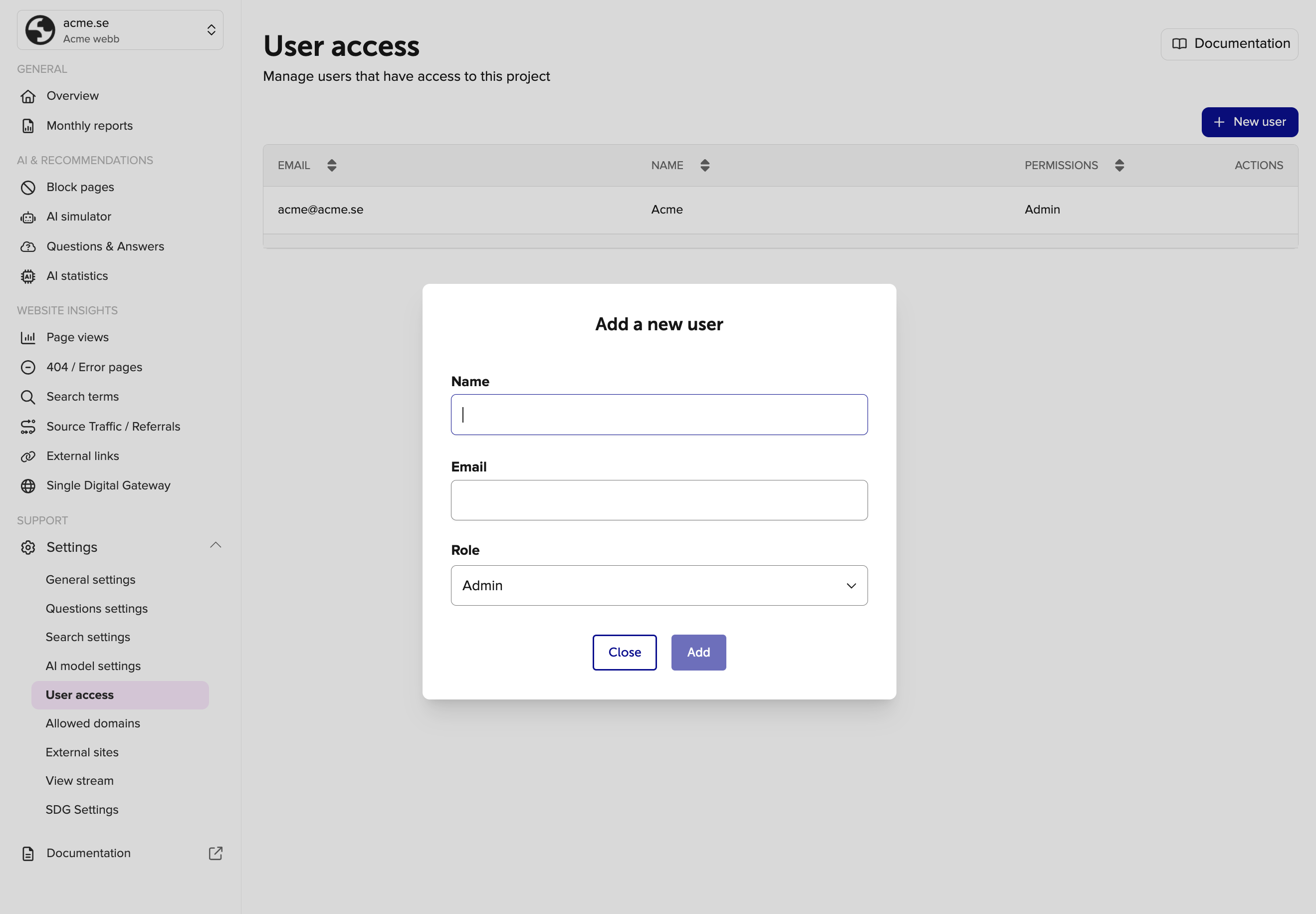Open Allowed domains settings page
Screen dimensions: 1316x914
pos(93,723)
